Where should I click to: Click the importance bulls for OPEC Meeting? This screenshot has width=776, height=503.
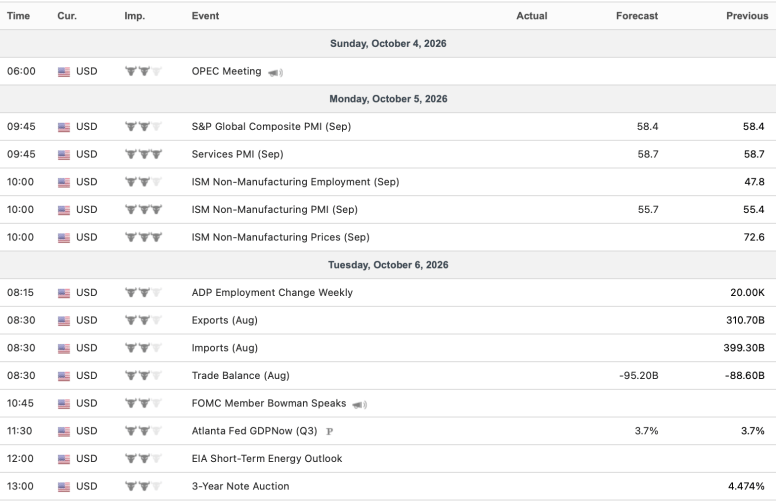(143, 71)
